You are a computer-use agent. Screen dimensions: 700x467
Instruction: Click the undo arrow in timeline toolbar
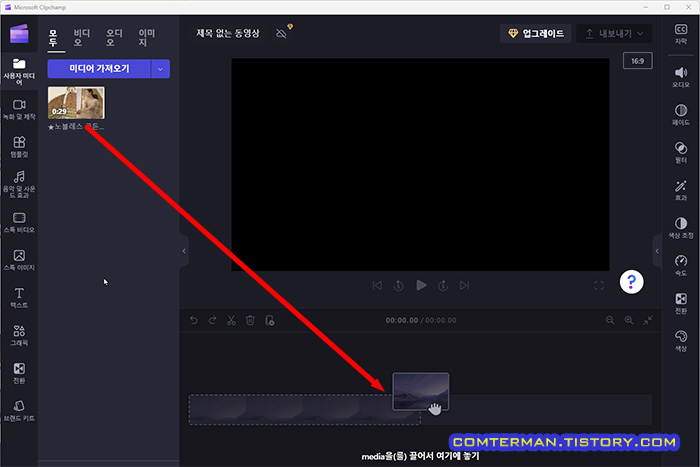pyautogui.click(x=194, y=320)
